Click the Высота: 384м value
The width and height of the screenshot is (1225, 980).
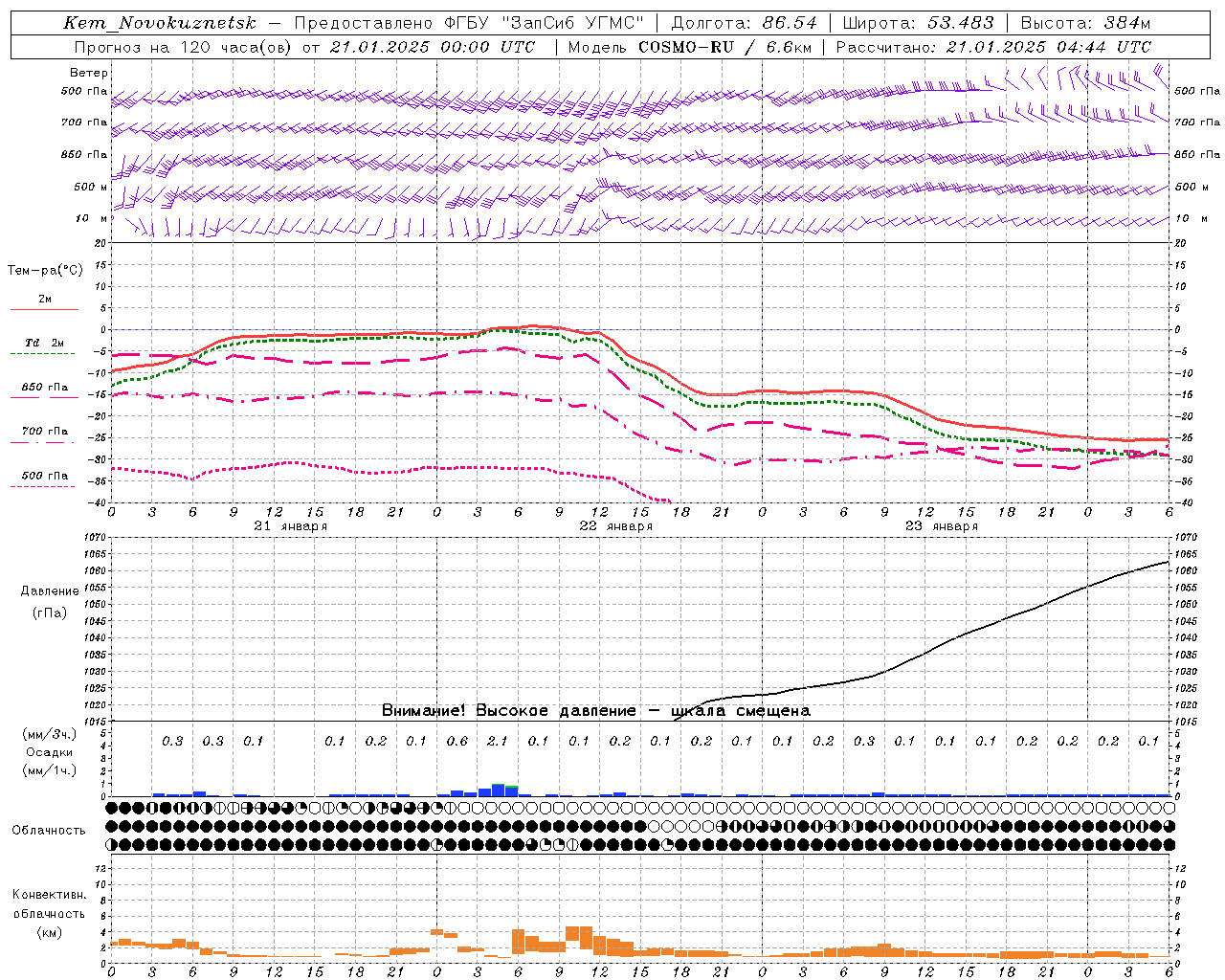pyautogui.click(x=1085, y=23)
